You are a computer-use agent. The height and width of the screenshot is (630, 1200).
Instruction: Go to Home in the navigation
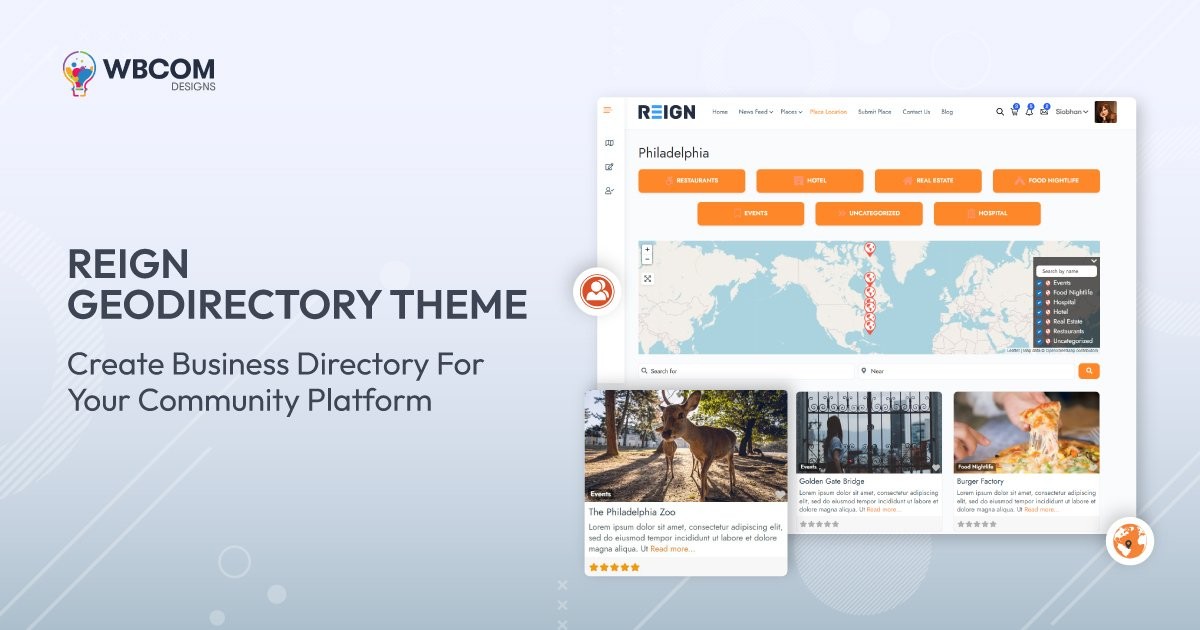pyautogui.click(x=720, y=112)
